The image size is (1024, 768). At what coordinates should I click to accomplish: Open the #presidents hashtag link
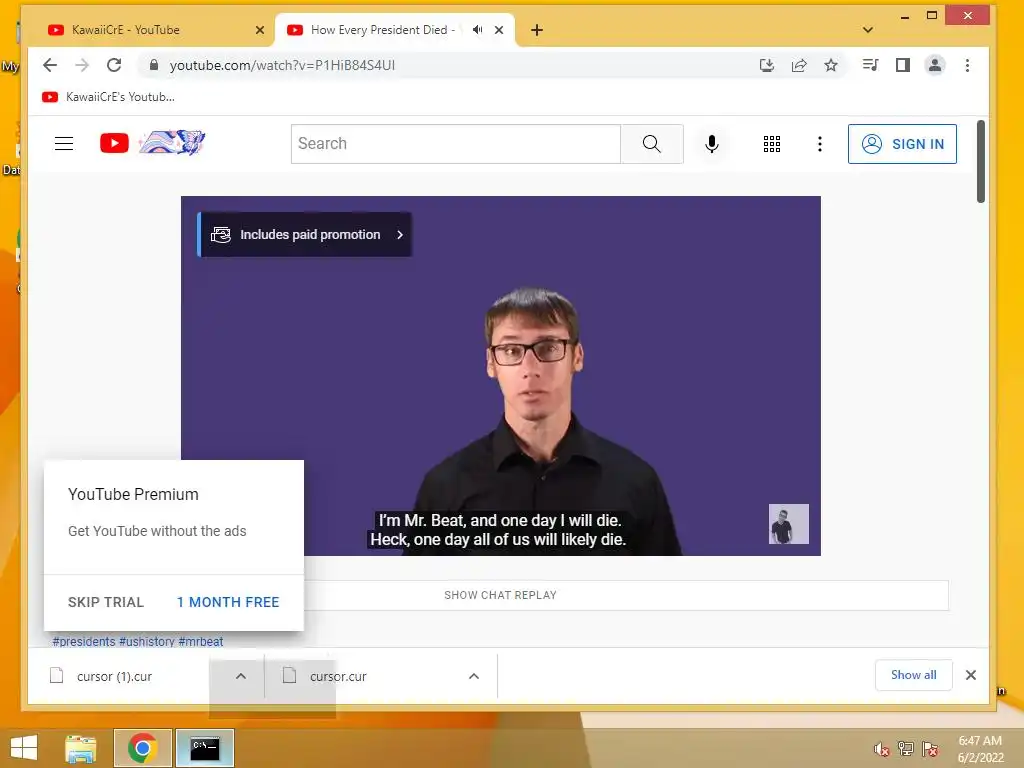(x=84, y=641)
